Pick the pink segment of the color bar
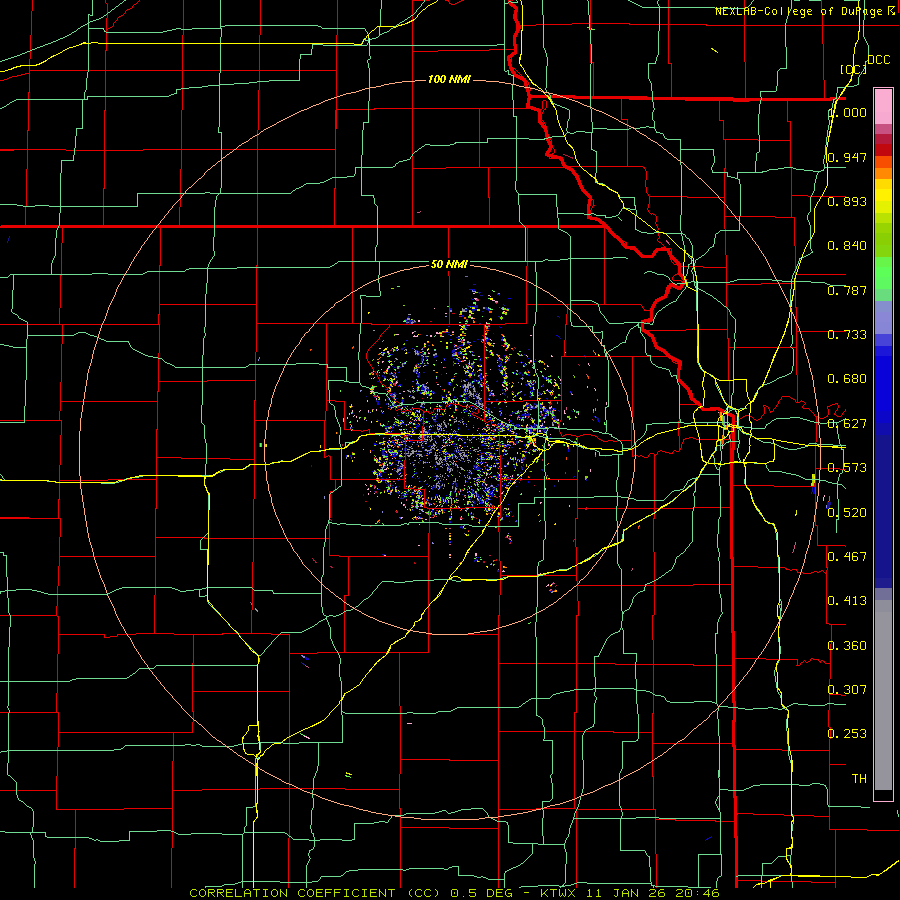900x900 pixels. (x=883, y=106)
